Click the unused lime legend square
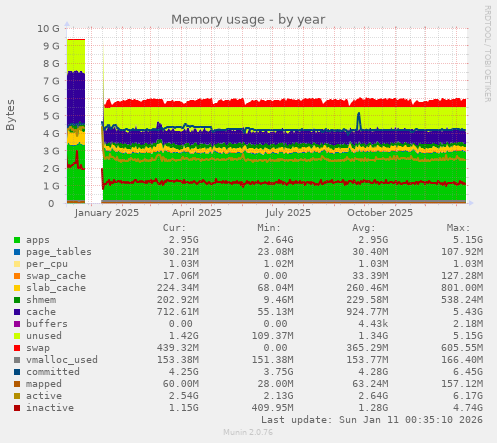Image resolution: width=497 pixels, height=443 pixels. (x=17, y=336)
